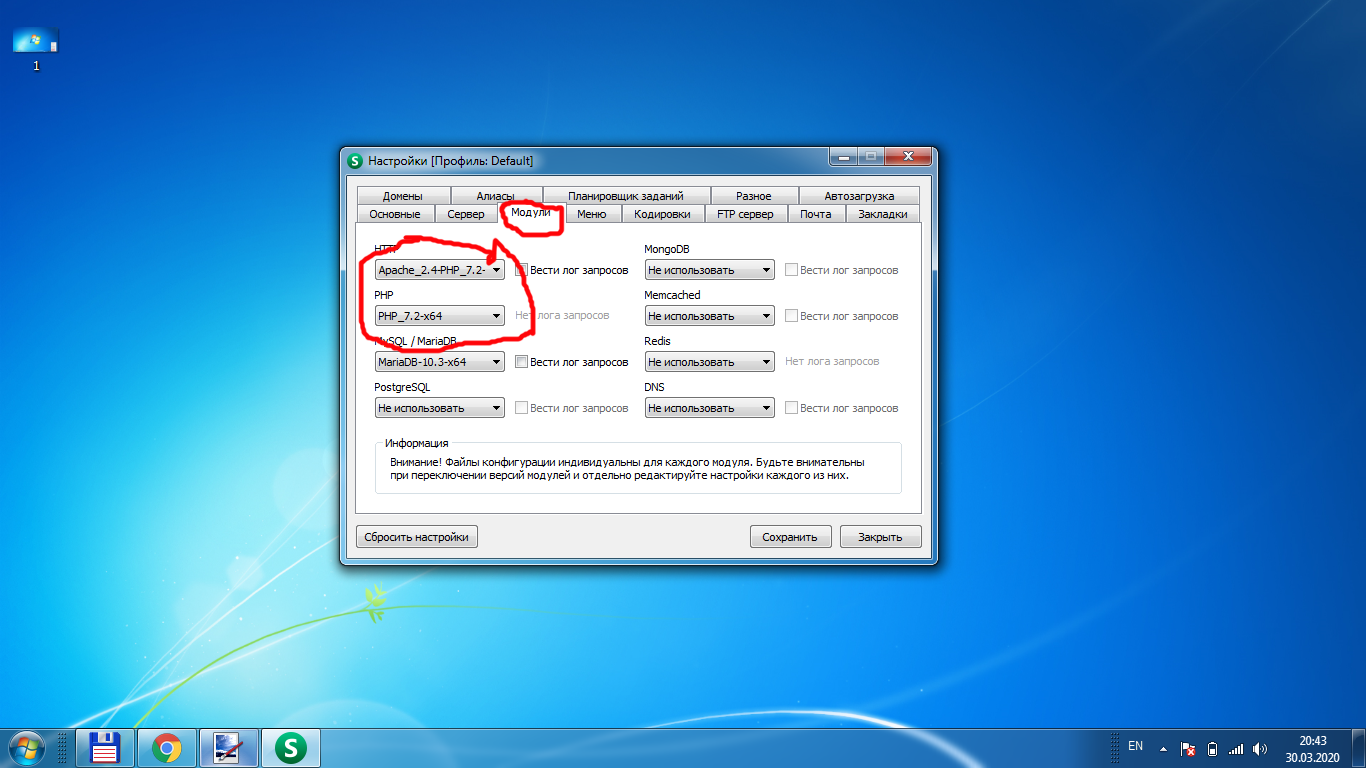1366x768 pixels.
Task: Enable request logging for HTTP module
Action: coord(521,270)
